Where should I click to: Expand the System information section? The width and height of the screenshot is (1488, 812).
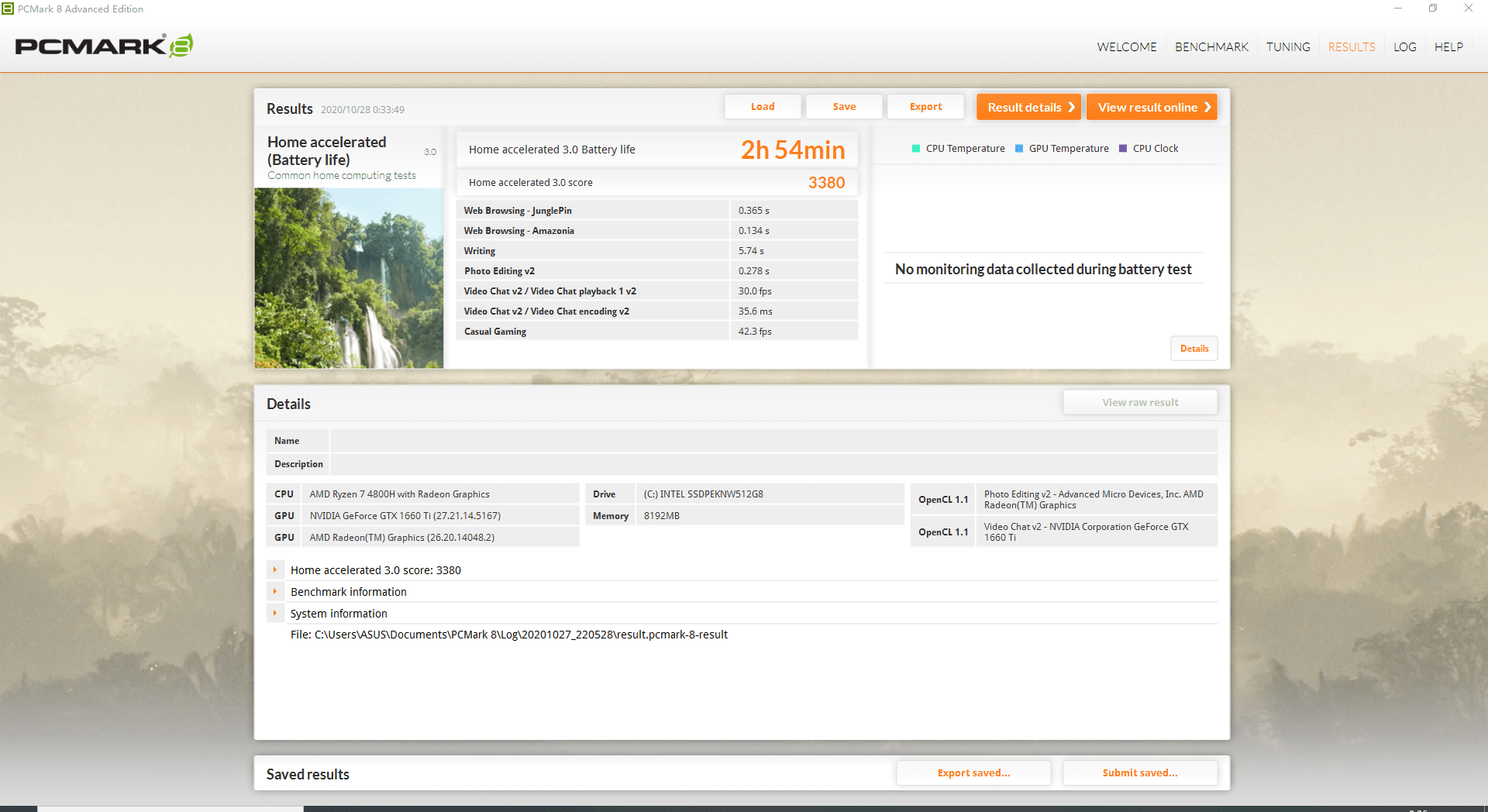[275, 614]
